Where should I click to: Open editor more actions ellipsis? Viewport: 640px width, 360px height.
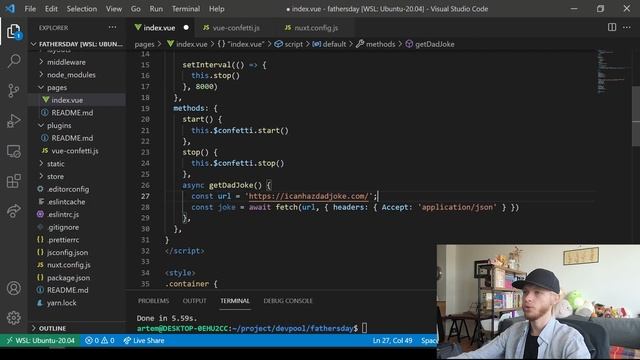627,27
